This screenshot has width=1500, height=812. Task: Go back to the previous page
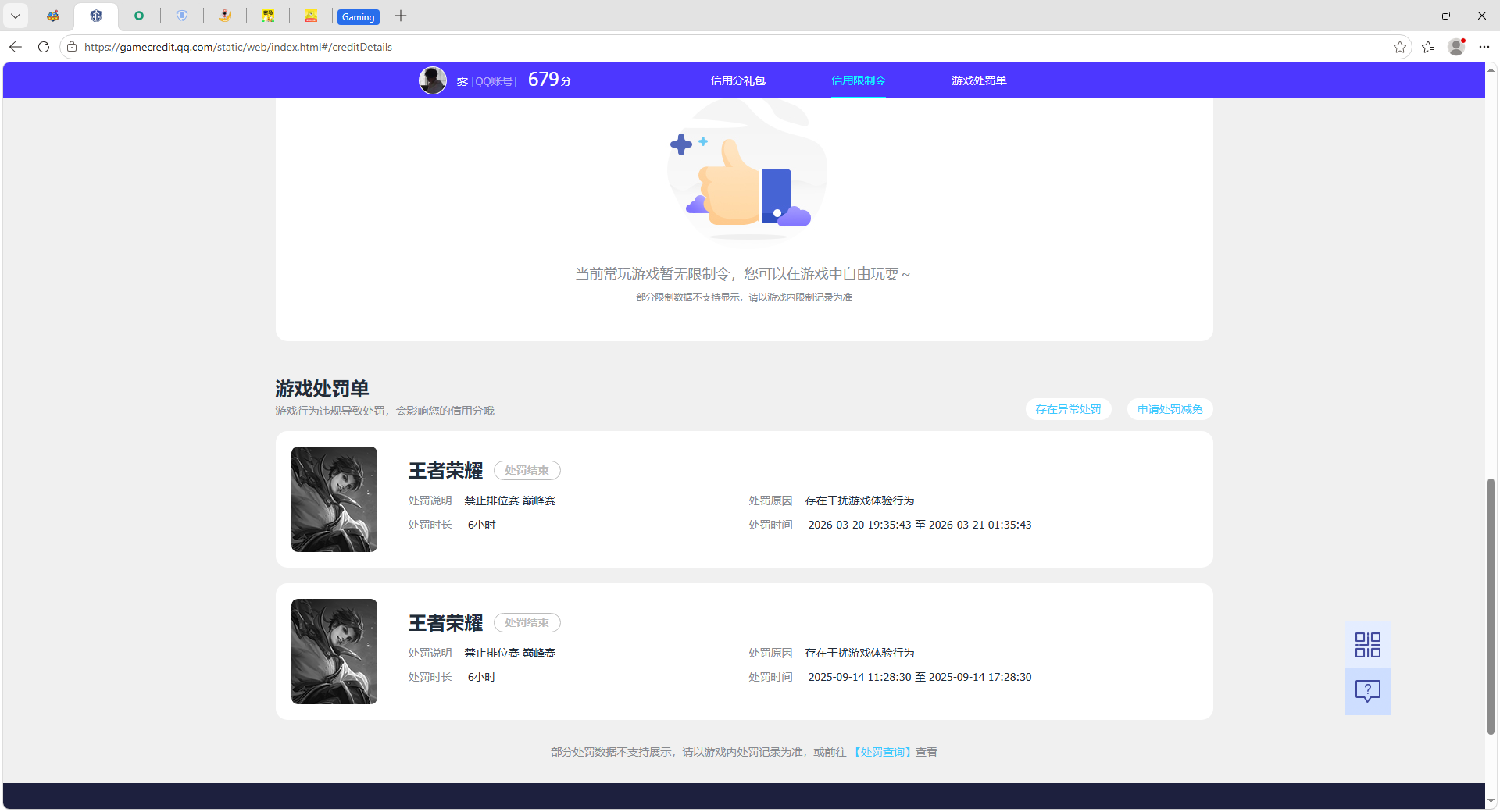click(16, 47)
